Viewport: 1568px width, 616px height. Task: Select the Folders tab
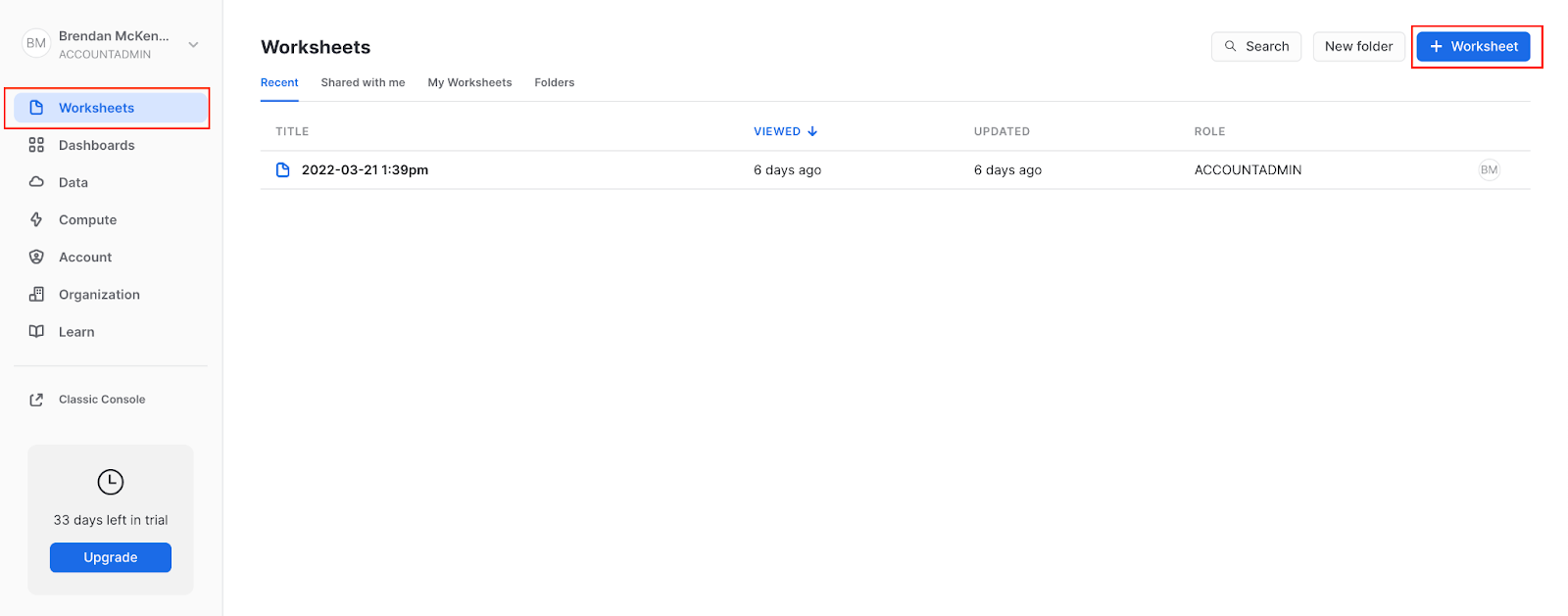(x=554, y=82)
